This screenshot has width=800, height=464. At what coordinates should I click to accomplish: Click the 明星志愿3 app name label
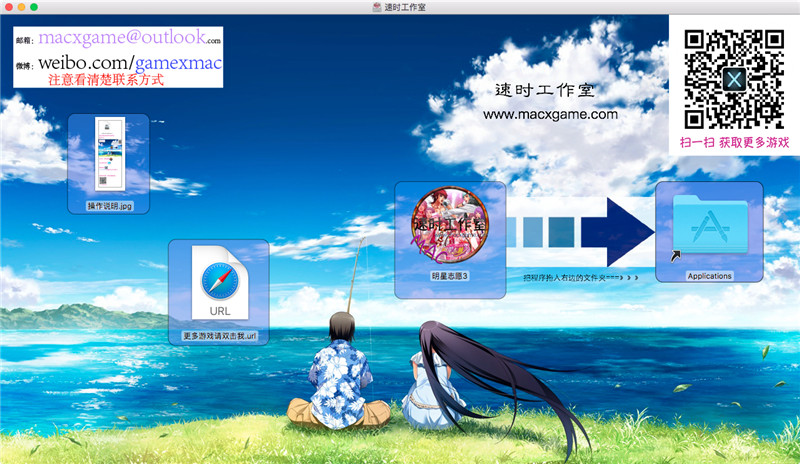tap(449, 276)
